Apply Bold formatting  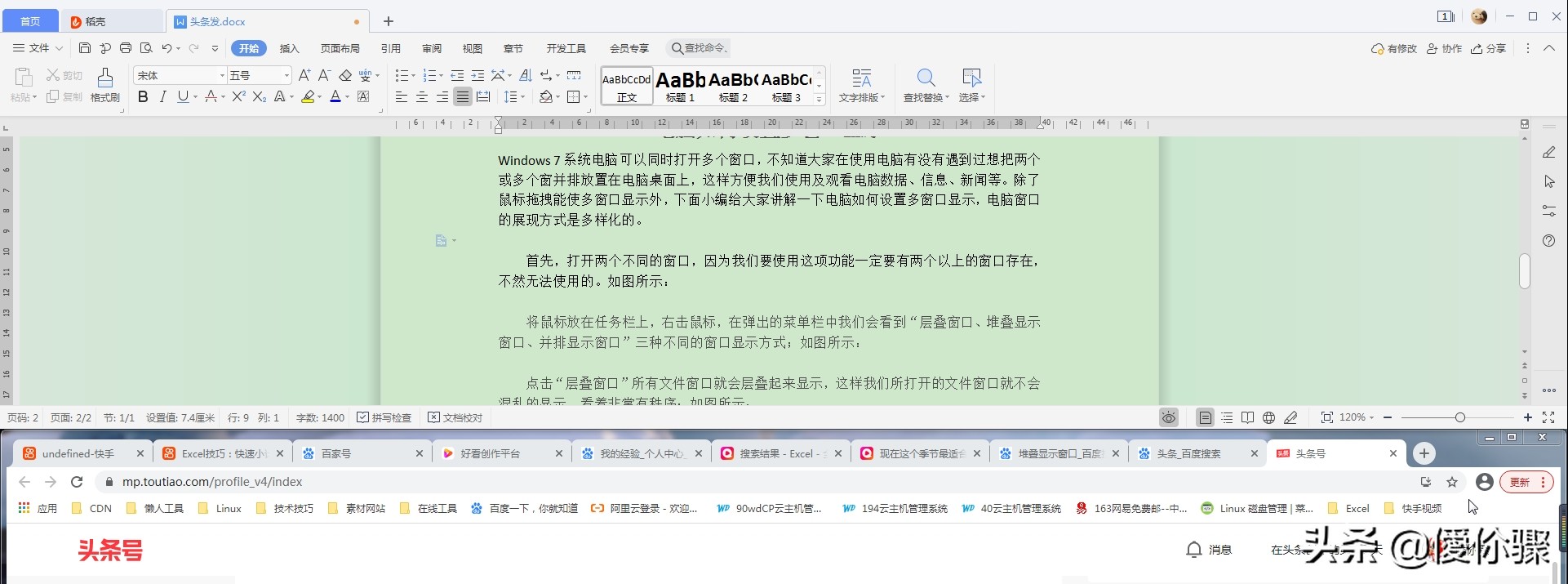pos(143,97)
